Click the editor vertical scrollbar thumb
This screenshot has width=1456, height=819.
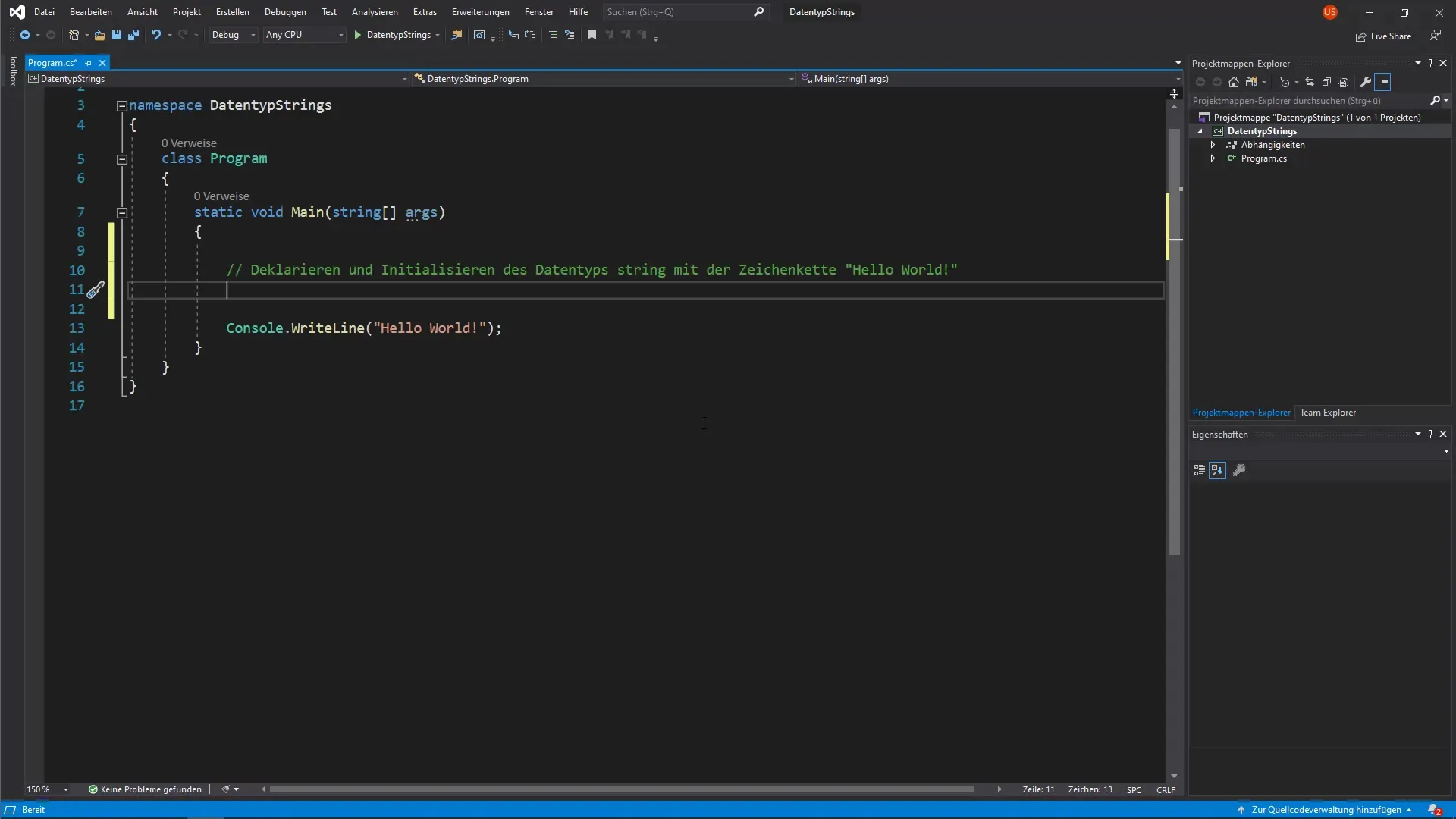click(1174, 341)
